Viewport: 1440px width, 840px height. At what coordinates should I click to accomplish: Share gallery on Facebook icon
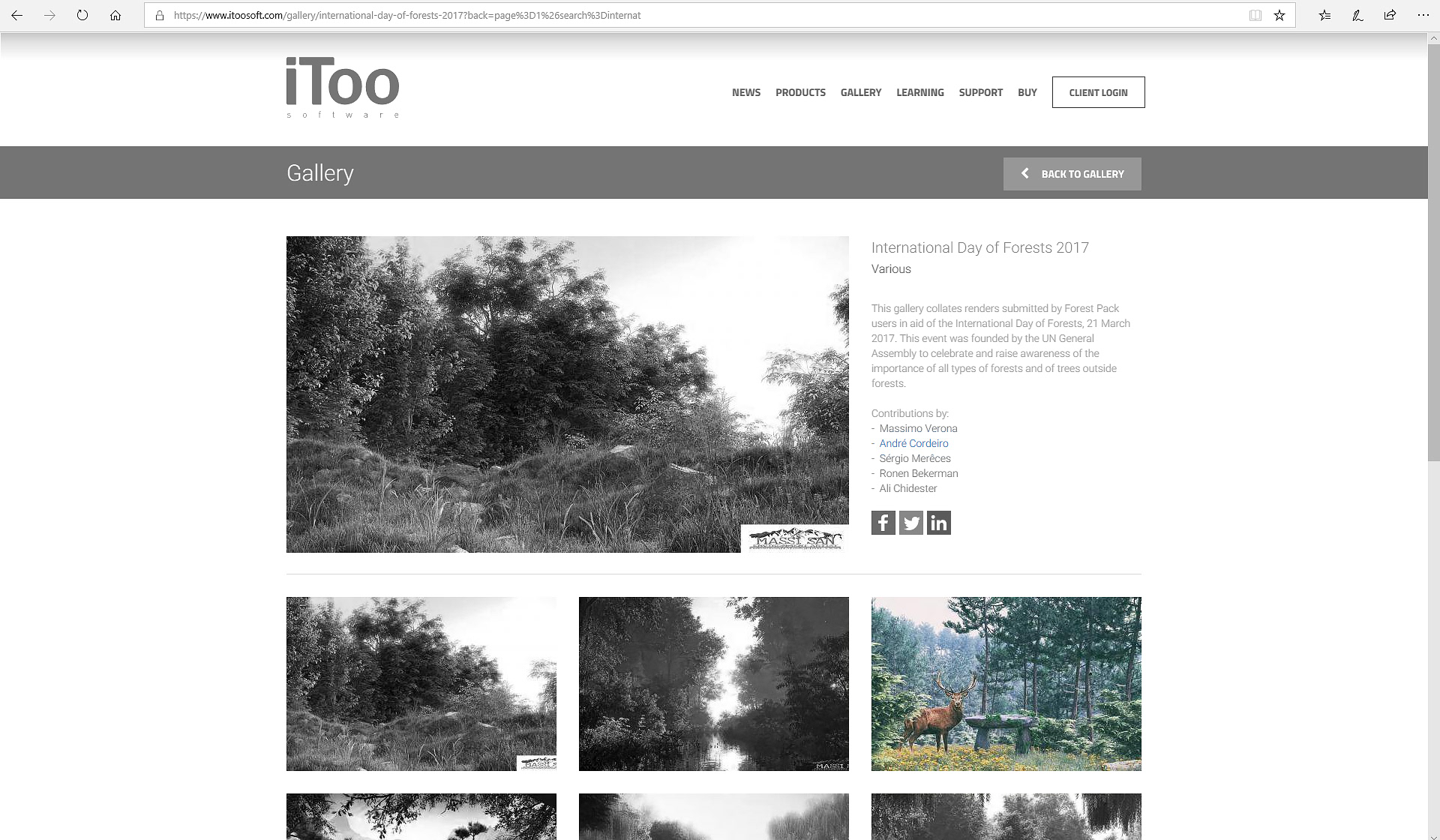coord(883,523)
